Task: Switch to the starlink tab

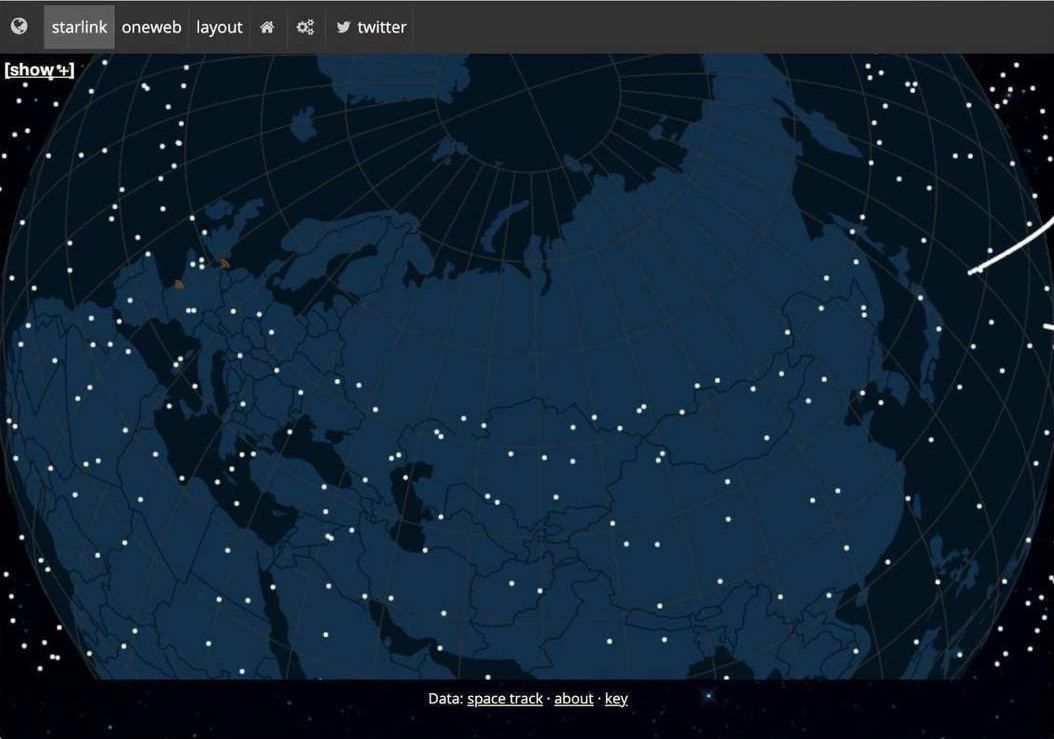Action: coord(79,27)
